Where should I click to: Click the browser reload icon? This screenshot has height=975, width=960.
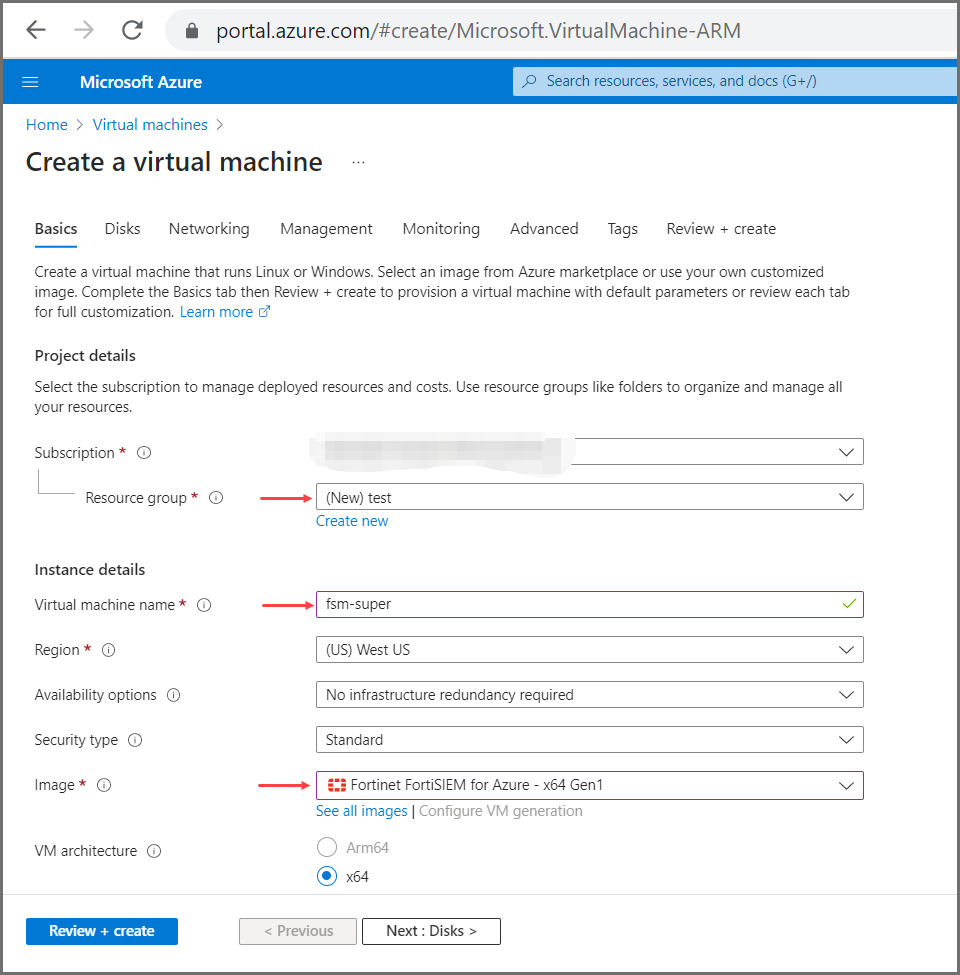(x=132, y=30)
